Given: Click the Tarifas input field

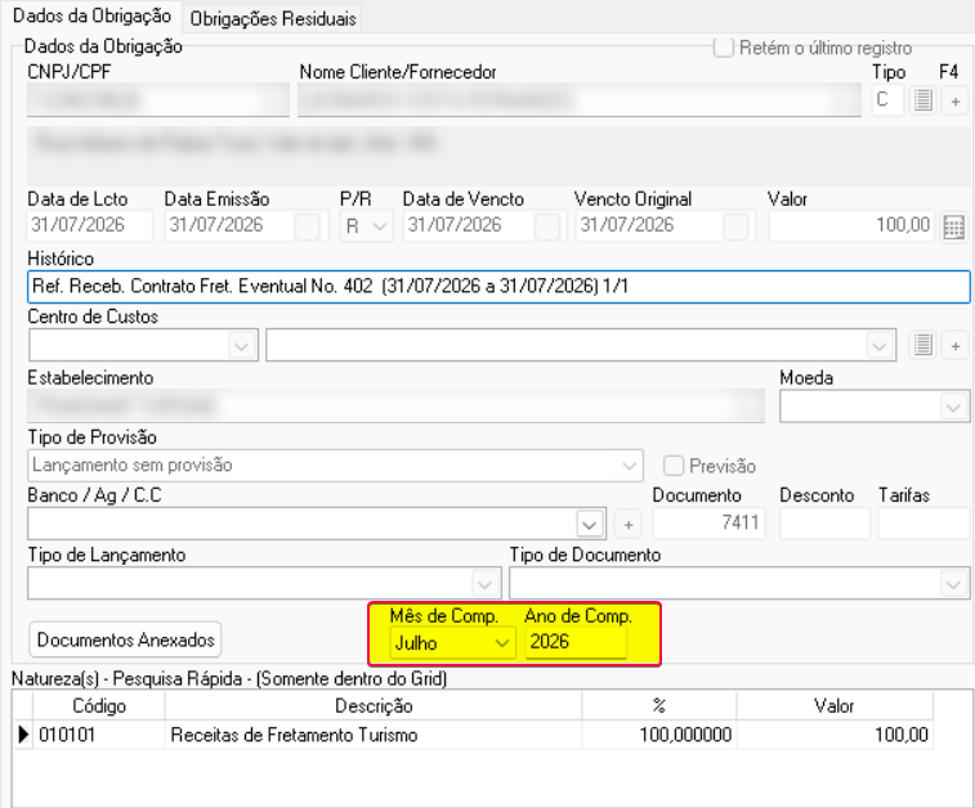Looking at the screenshot, I should [923, 522].
